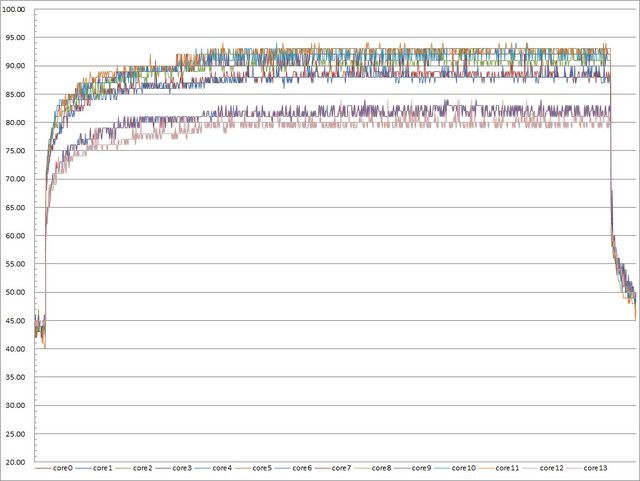Click the 90.00 y-axis label
640x481 pixels.
18,66
